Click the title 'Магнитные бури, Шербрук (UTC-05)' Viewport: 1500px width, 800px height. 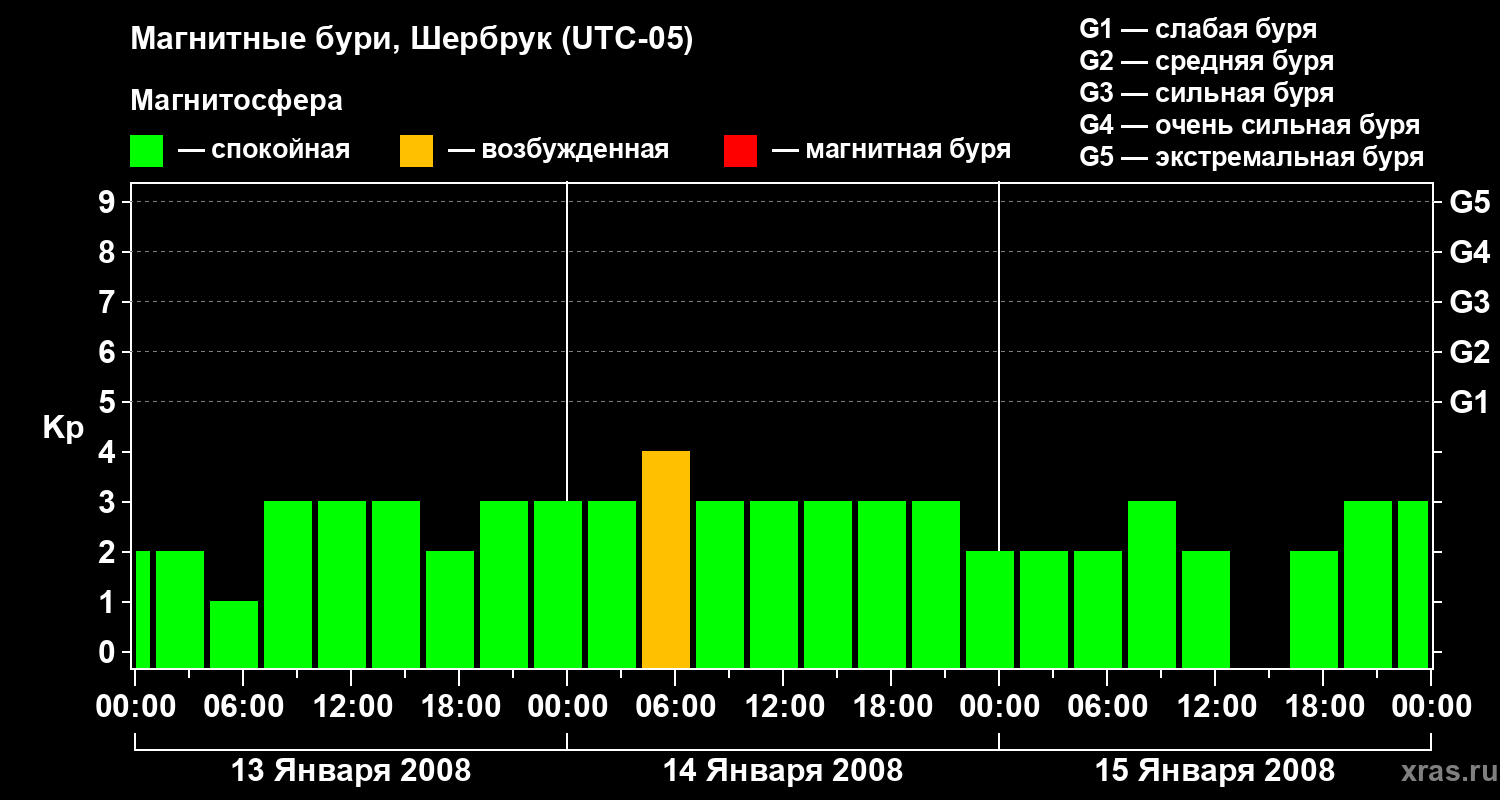pos(412,40)
